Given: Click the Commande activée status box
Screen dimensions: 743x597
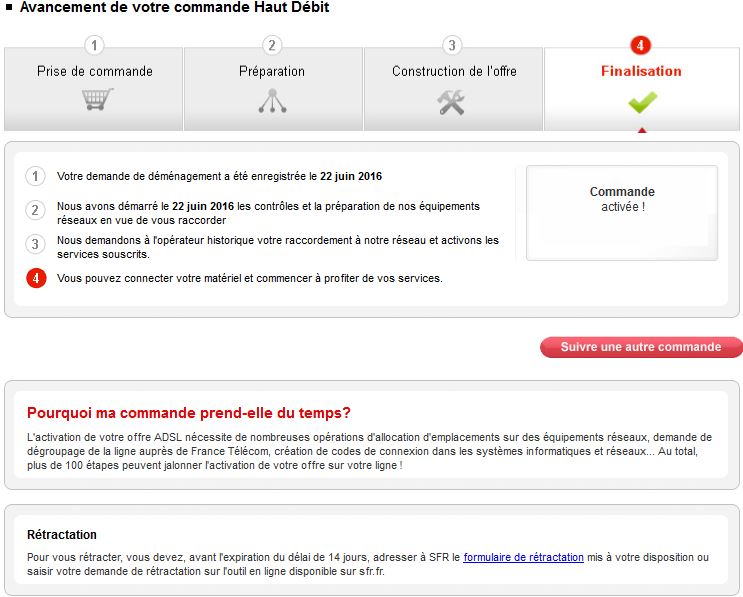Looking at the screenshot, I should (x=622, y=213).
